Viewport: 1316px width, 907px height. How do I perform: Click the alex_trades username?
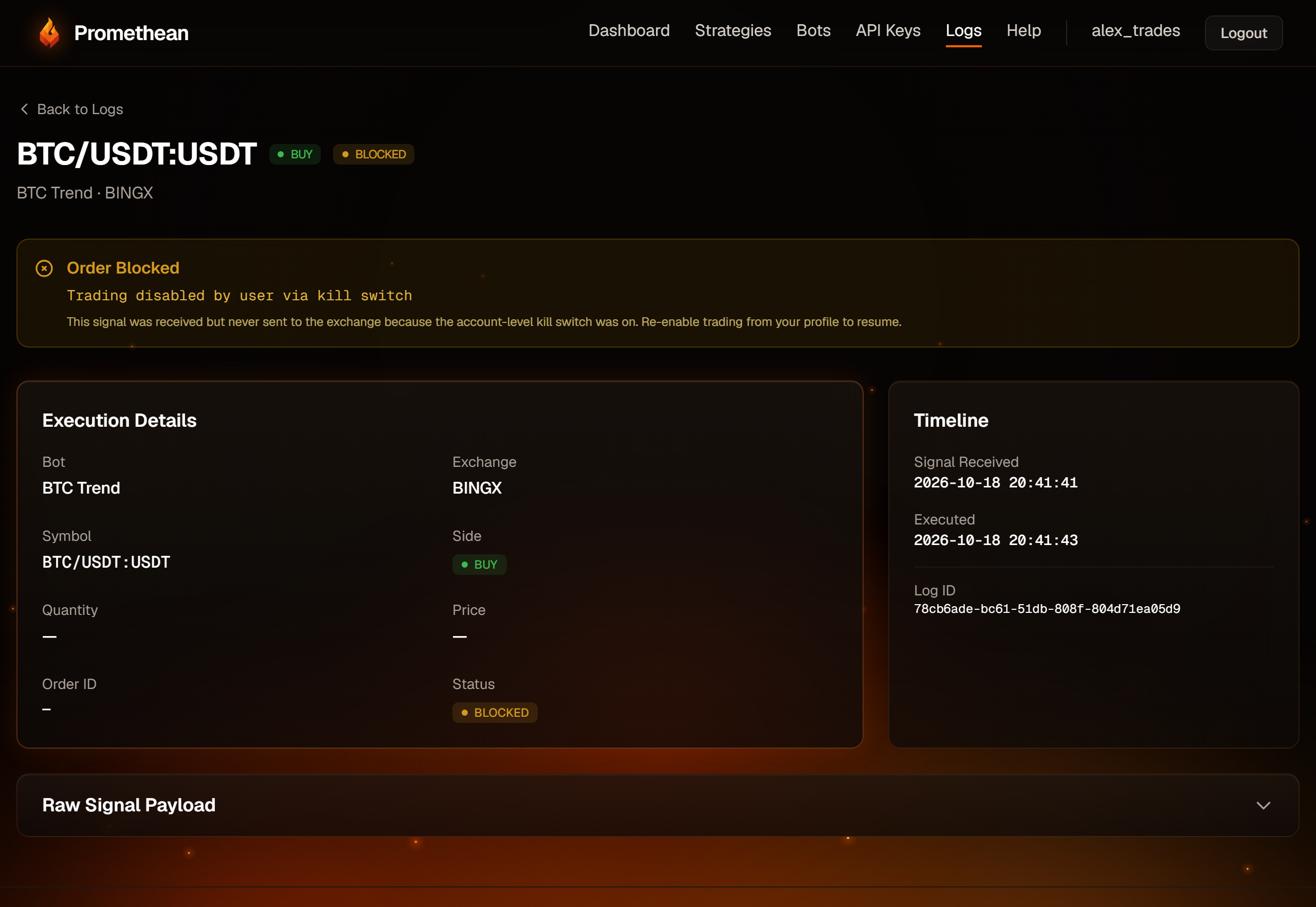pyautogui.click(x=1135, y=31)
